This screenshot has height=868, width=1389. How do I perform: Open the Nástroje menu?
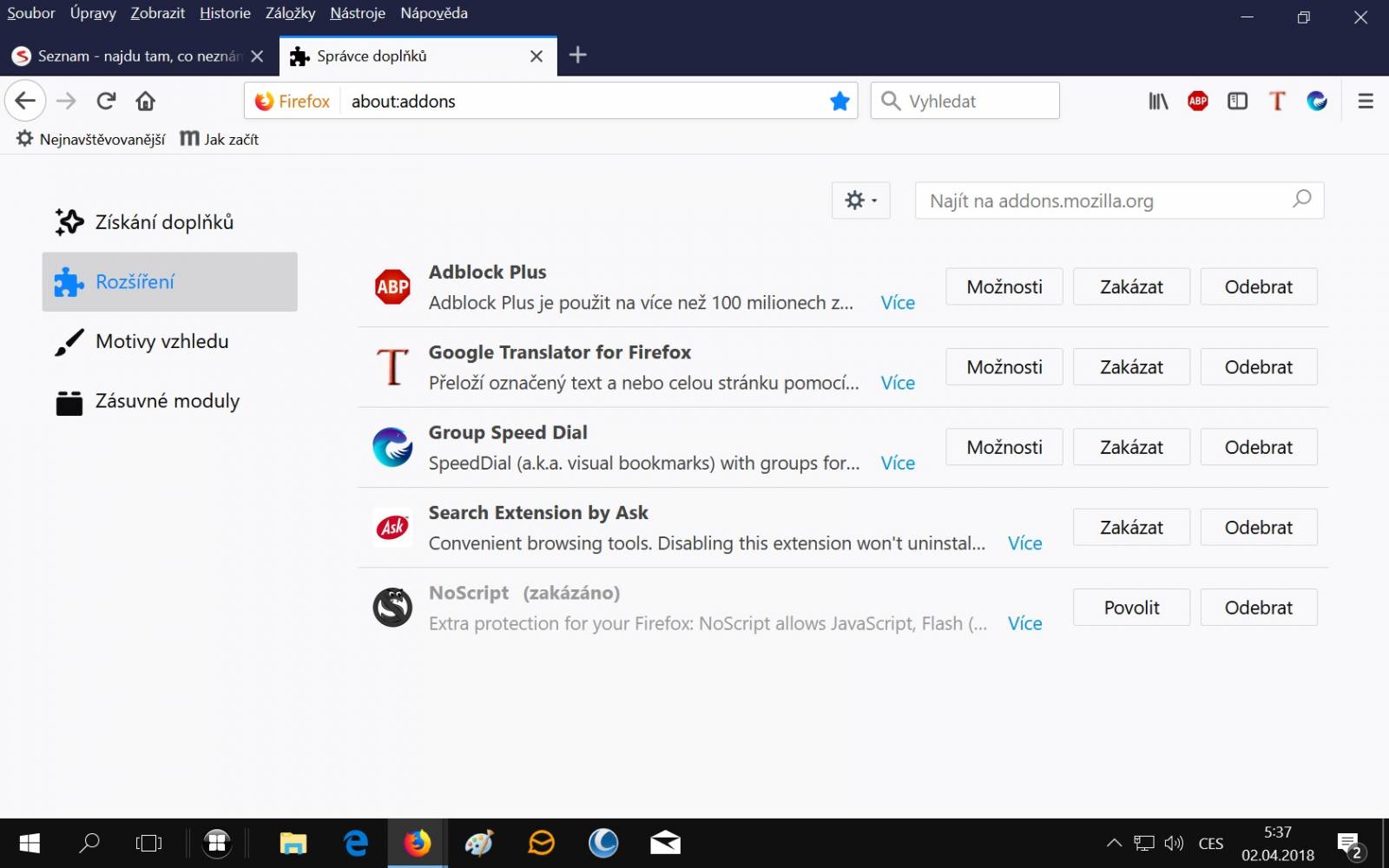pos(358,13)
